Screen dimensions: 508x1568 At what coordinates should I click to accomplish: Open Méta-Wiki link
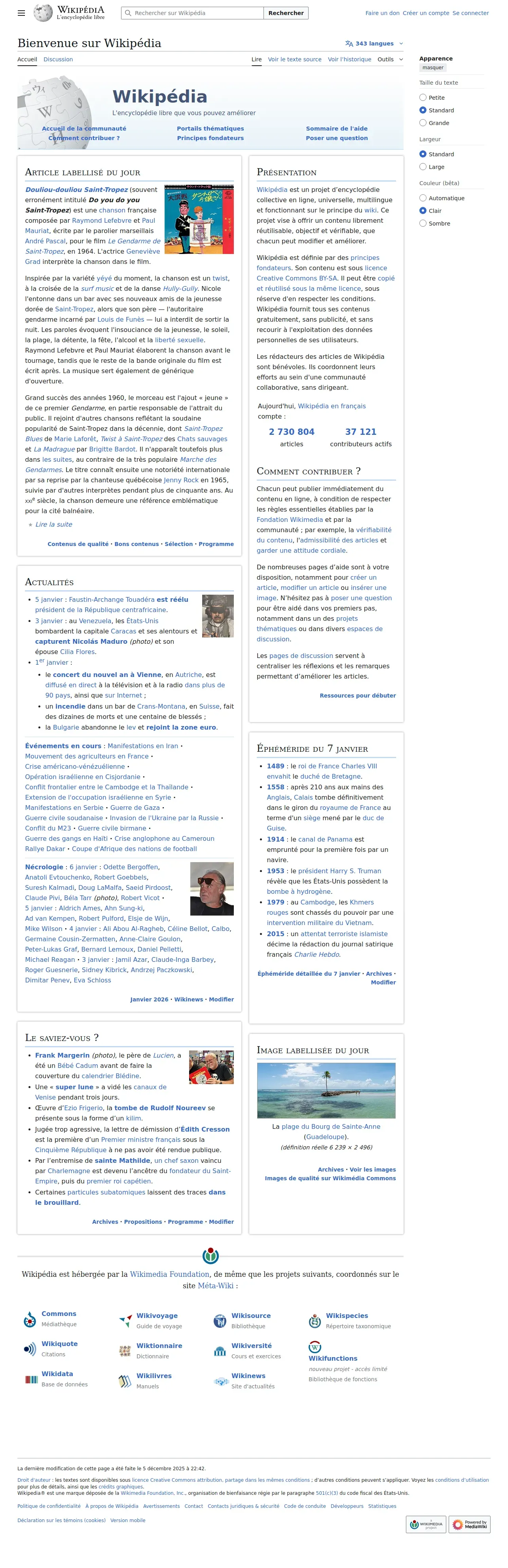(215, 1285)
